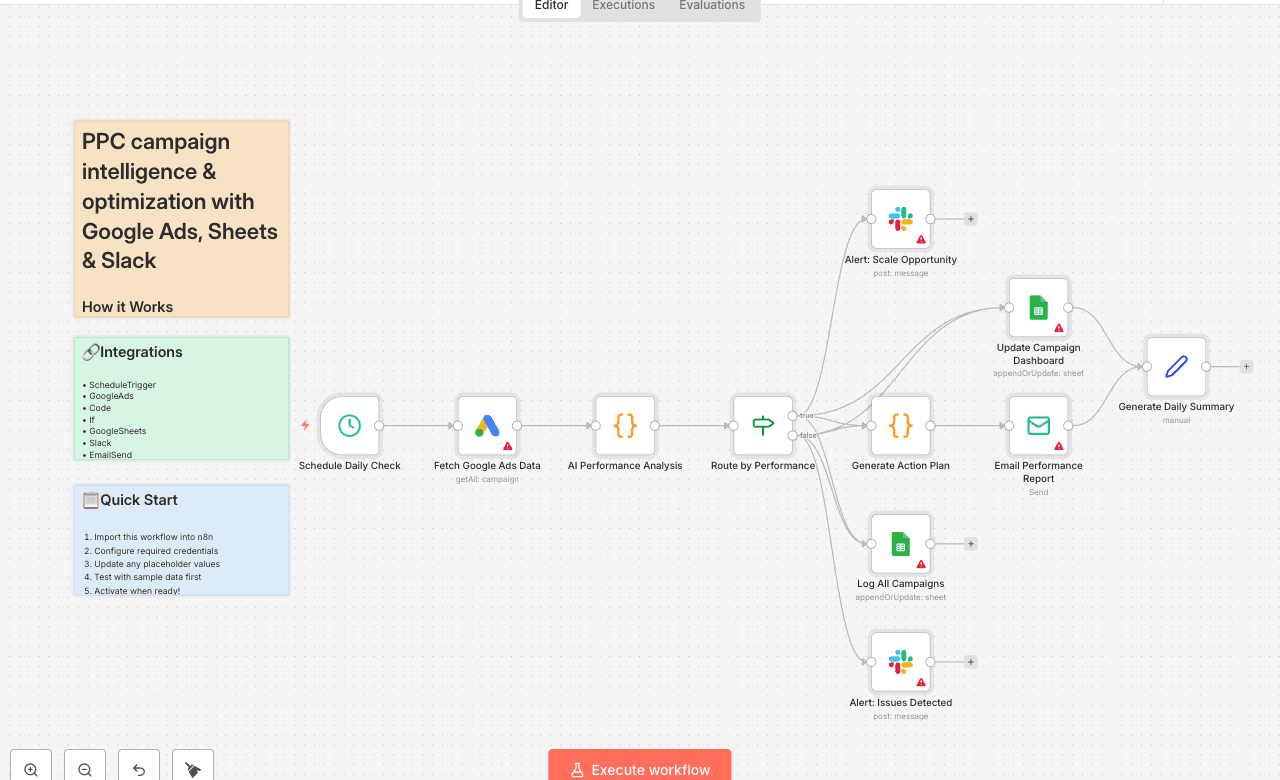Click the Google Ads icon on Fetch Google Ads Data
This screenshot has height=780, width=1280.
tap(487, 425)
